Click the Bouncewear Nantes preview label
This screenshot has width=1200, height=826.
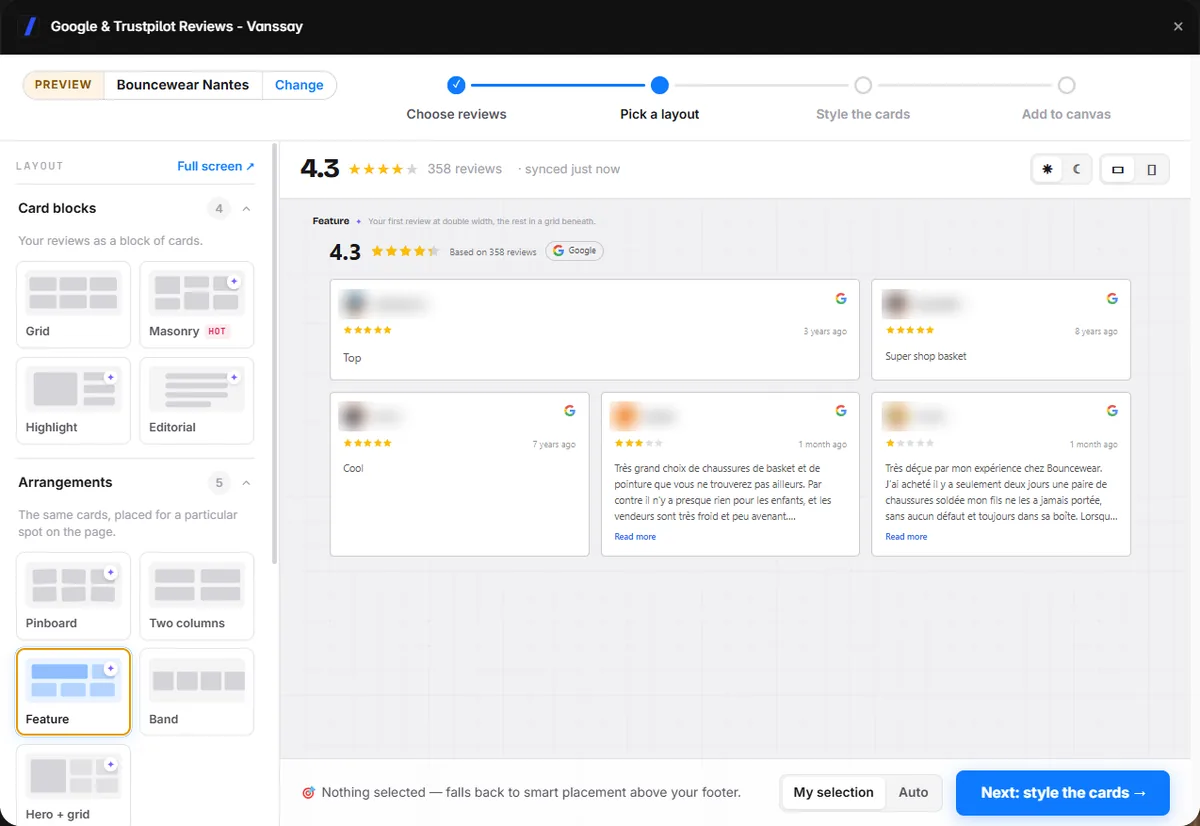coord(183,85)
